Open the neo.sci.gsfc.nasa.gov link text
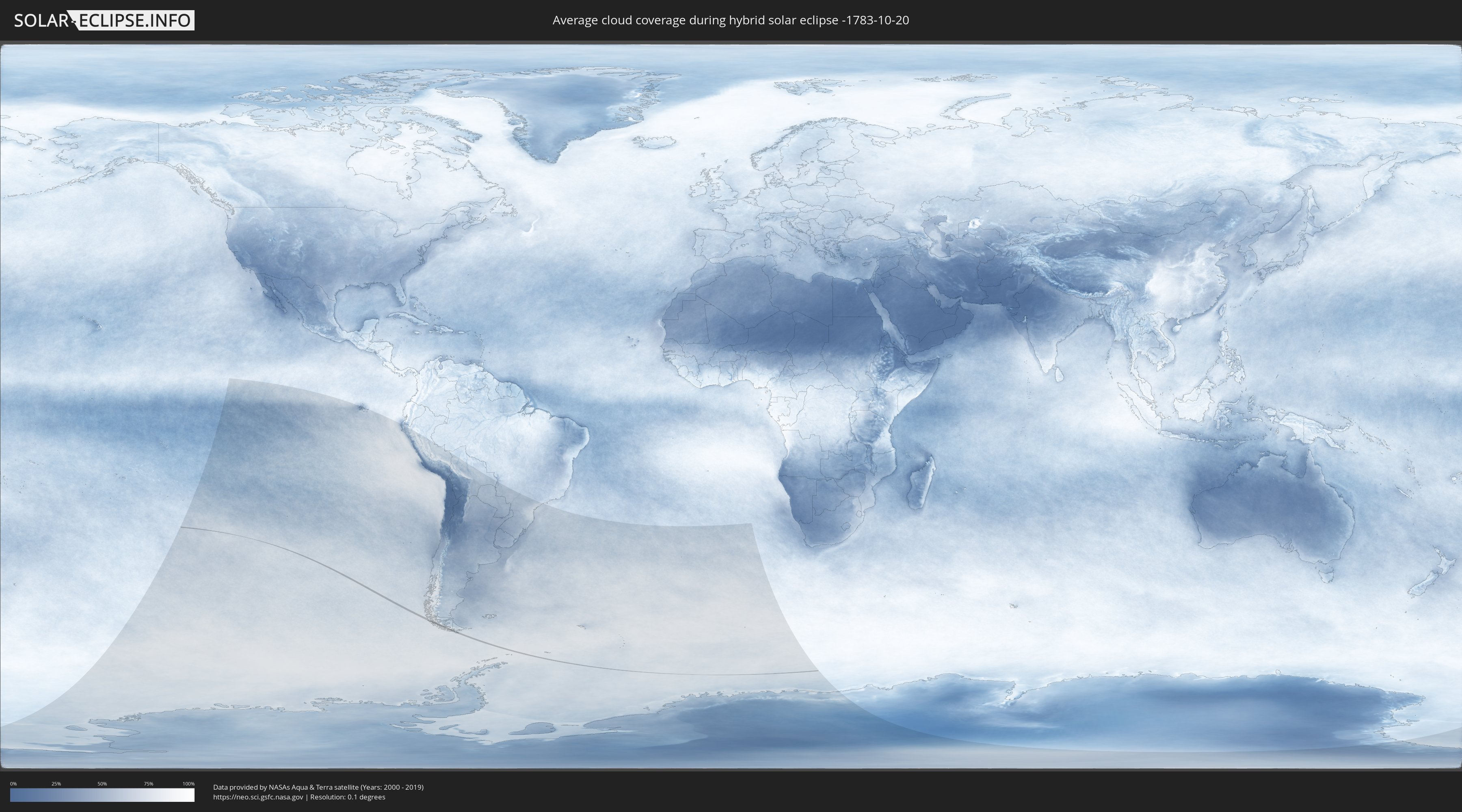 (x=258, y=797)
